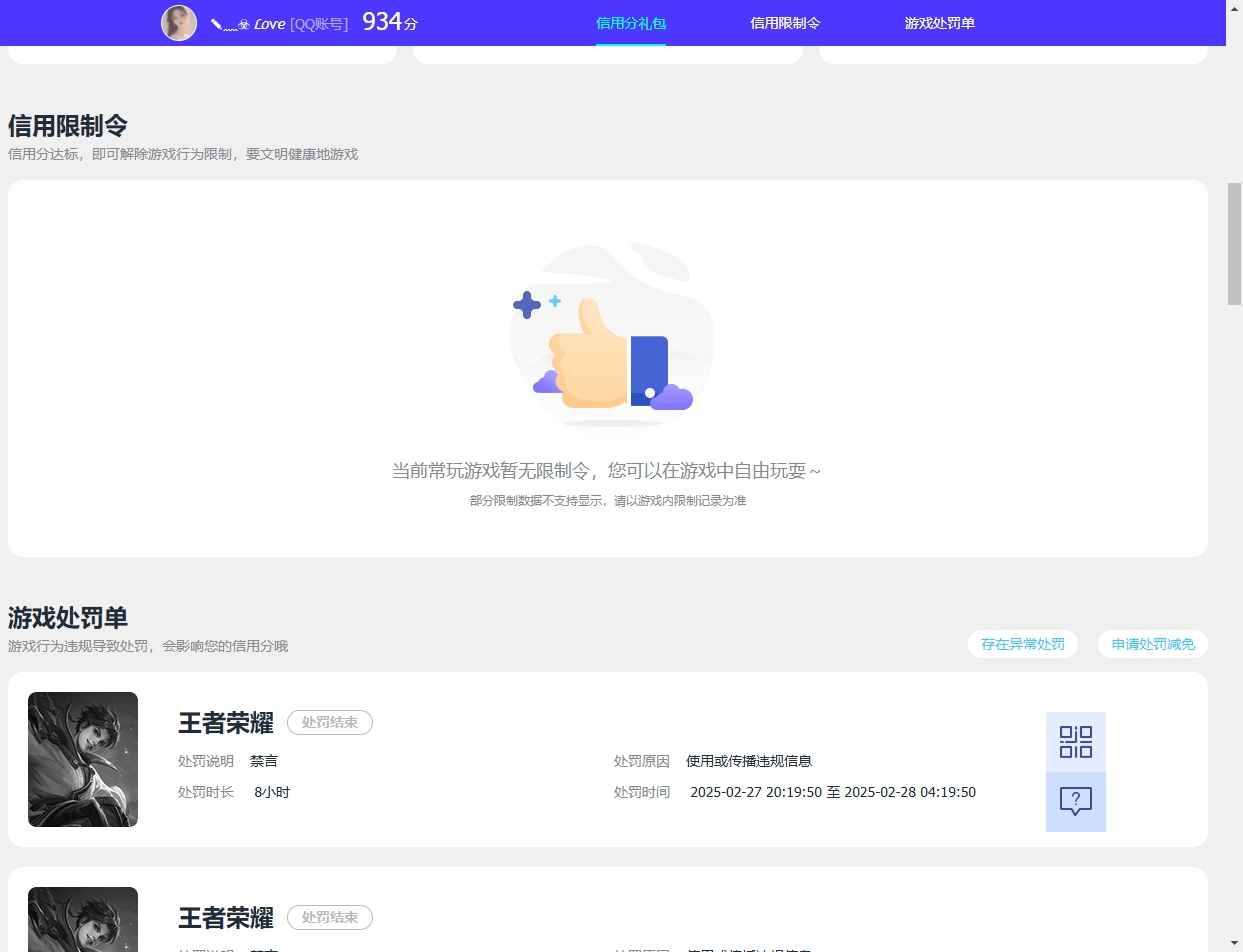Select the currently active 信用分礼包 tab
Viewport: 1243px width, 952px height.
pyautogui.click(x=630, y=22)
